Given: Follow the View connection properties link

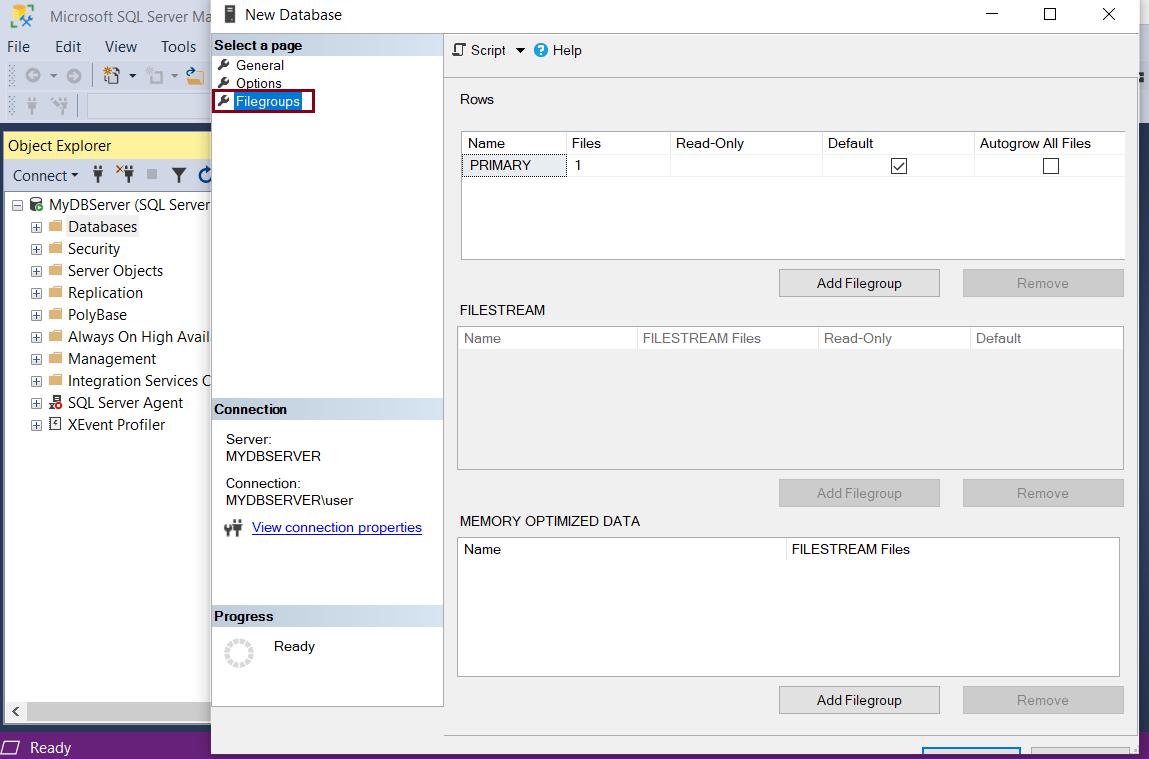Looking at the screenshot, I should pyautogui.click(x=336, y=527).
